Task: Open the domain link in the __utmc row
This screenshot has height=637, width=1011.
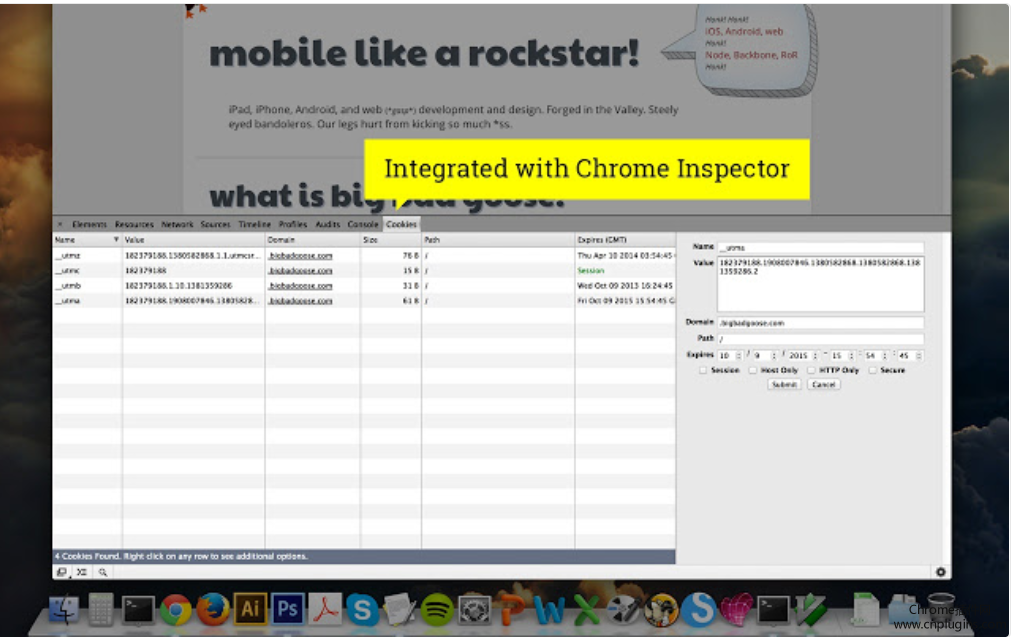Action: (300, 271)
